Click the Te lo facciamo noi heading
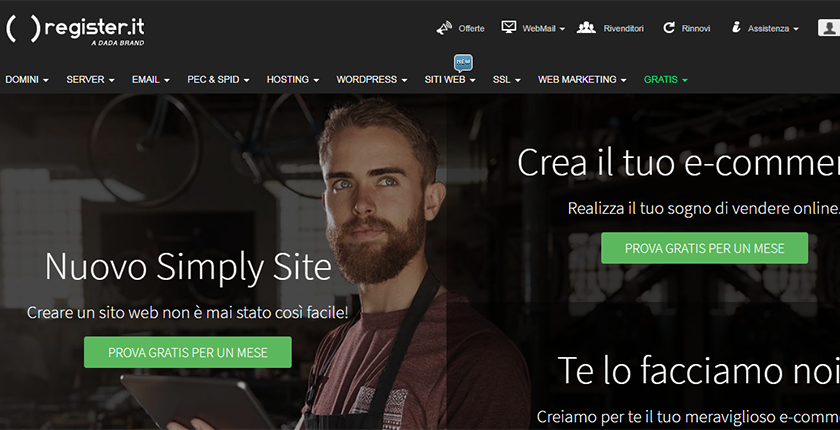The image size is (840, 430). [x=699, y=371]
